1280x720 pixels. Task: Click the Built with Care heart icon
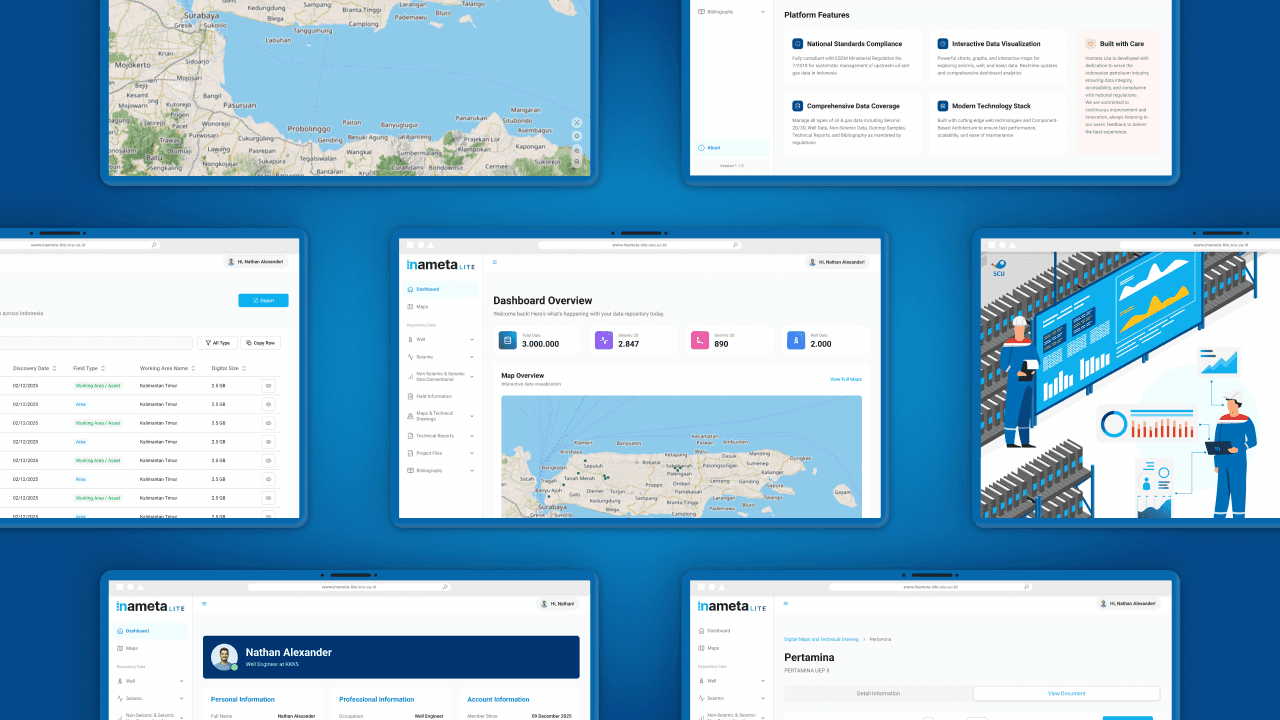point(1091,44)
